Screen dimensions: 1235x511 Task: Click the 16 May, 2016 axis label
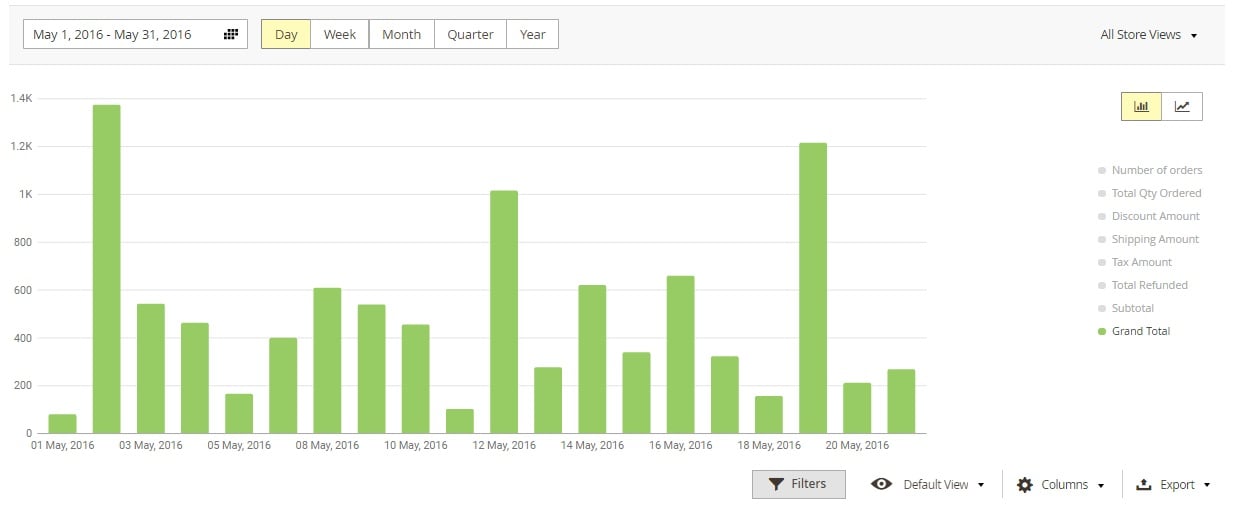tap(680, 445)
